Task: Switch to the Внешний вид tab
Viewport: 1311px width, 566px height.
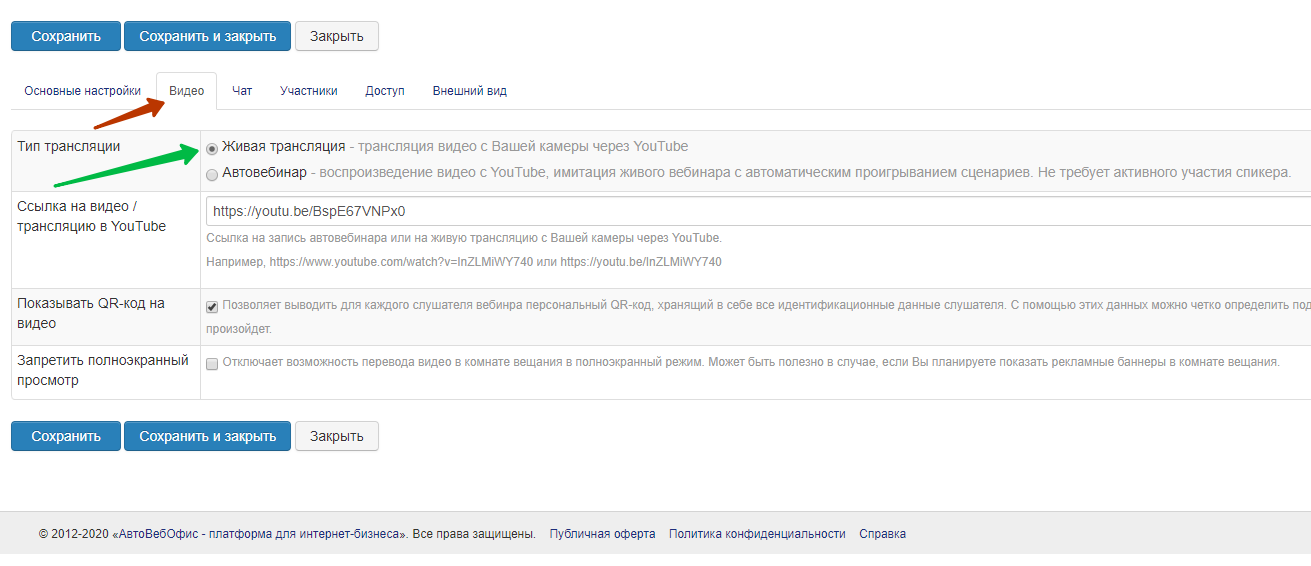Action: (469, 91)
